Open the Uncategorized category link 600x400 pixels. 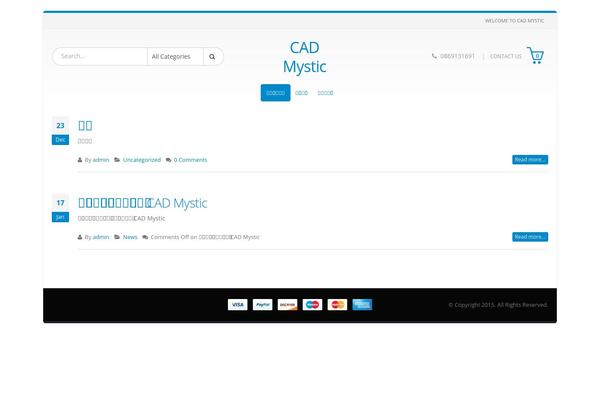coord(142,160)
